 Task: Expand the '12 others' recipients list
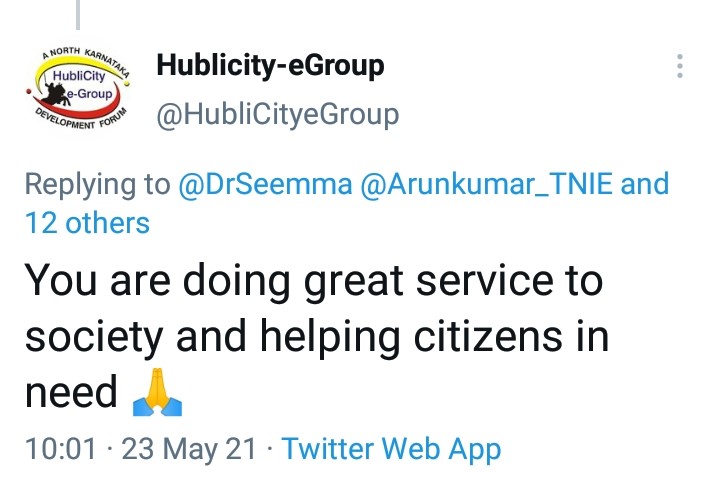point(87,223)
